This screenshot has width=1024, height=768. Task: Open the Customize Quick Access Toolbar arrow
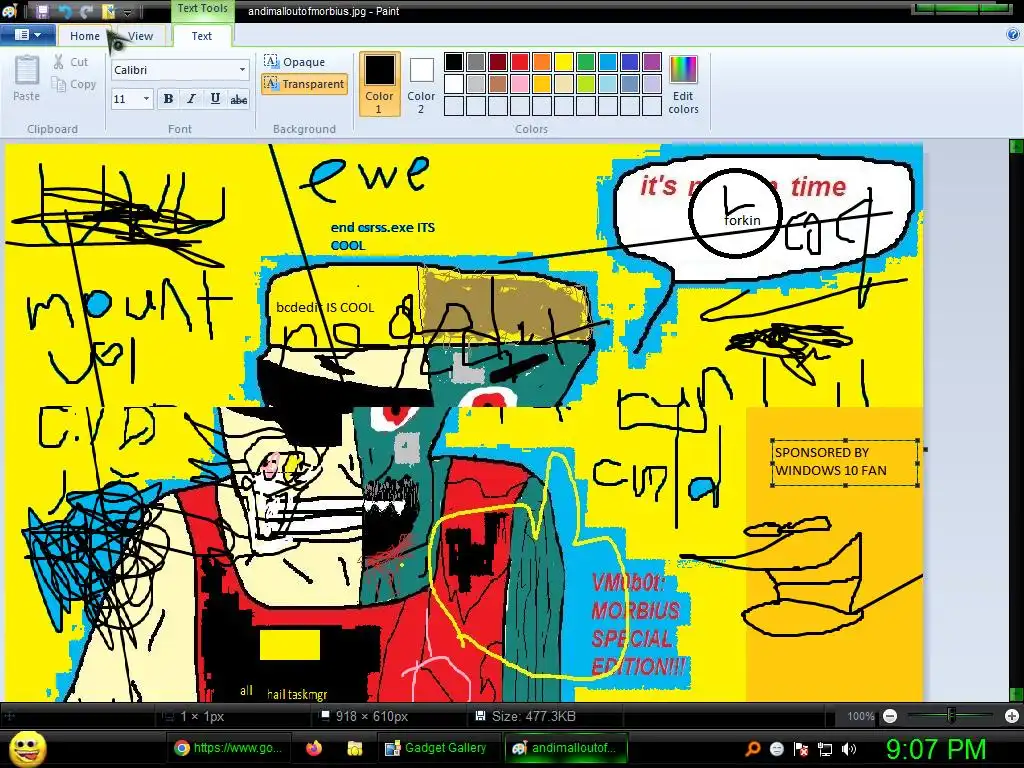(x=128, y=12)
